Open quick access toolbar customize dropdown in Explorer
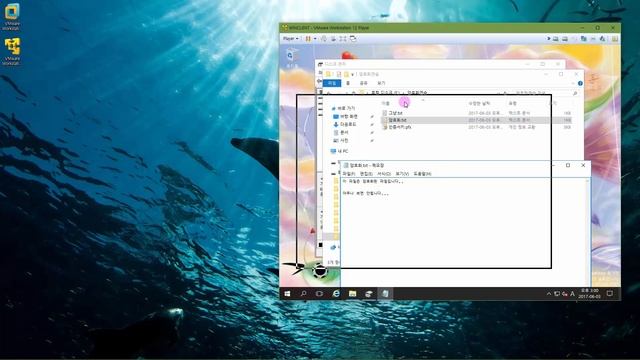Viewport: 640px width, 360px height. click(352, 74)
